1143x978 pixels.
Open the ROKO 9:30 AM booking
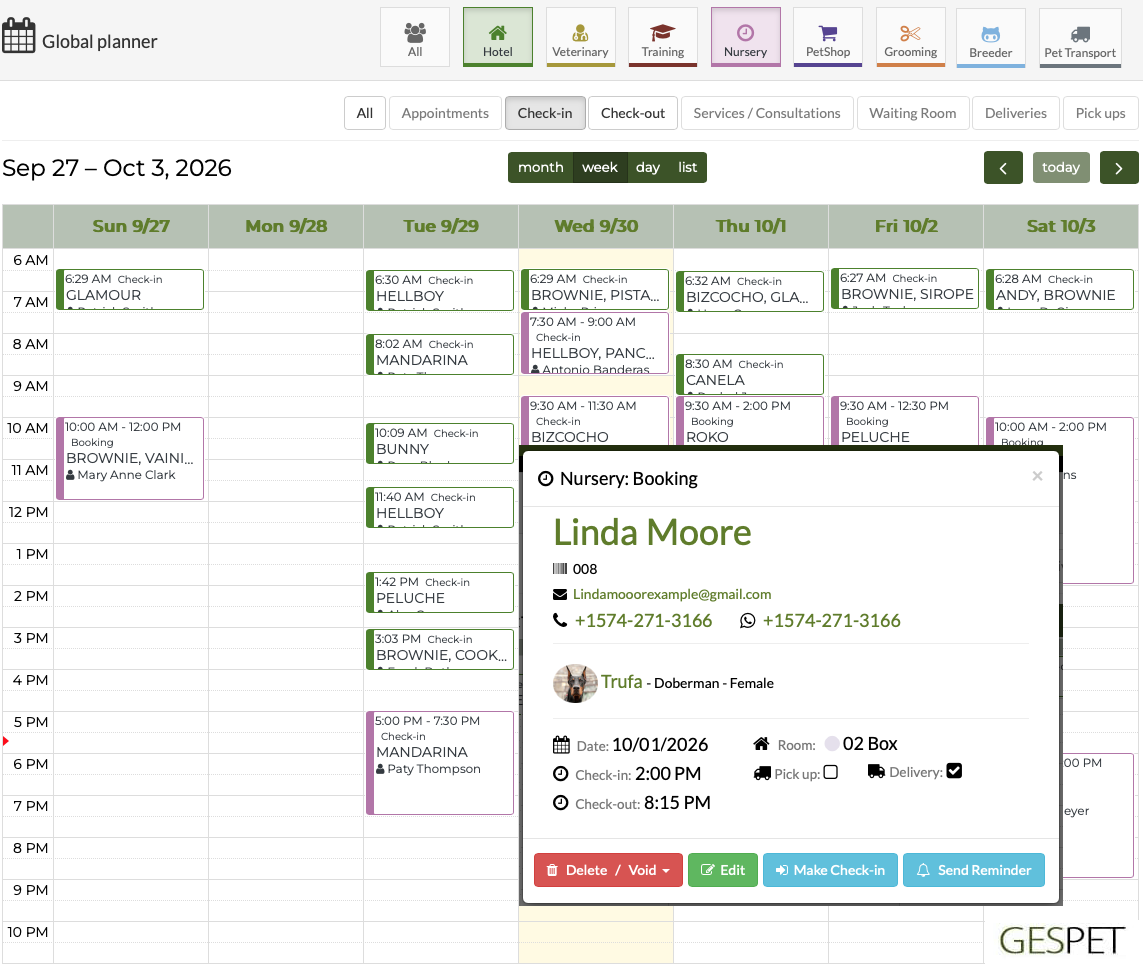click(x=750, y=421)
